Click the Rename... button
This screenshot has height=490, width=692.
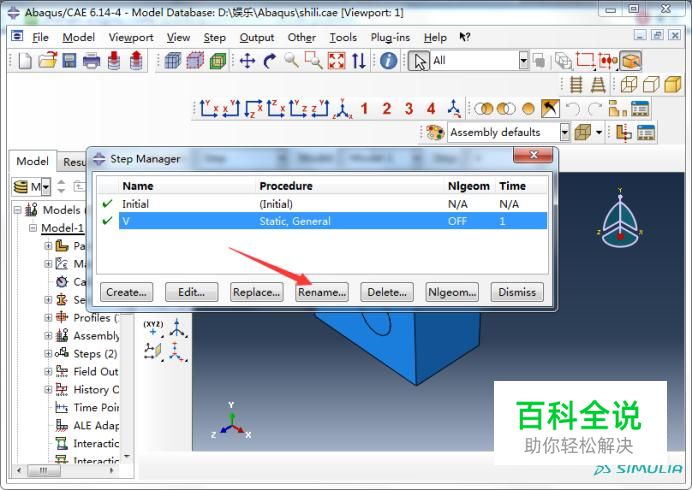click(x=322, y=292)
